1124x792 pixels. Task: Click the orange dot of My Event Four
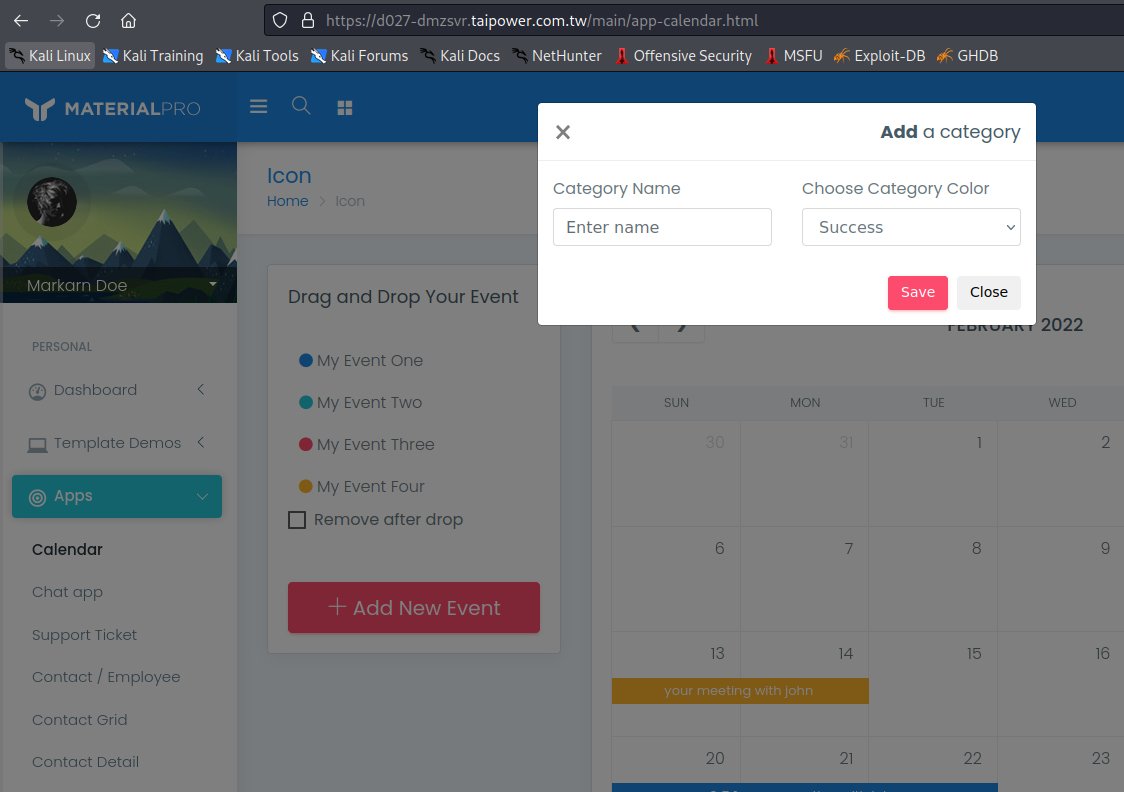coord(305,486)
